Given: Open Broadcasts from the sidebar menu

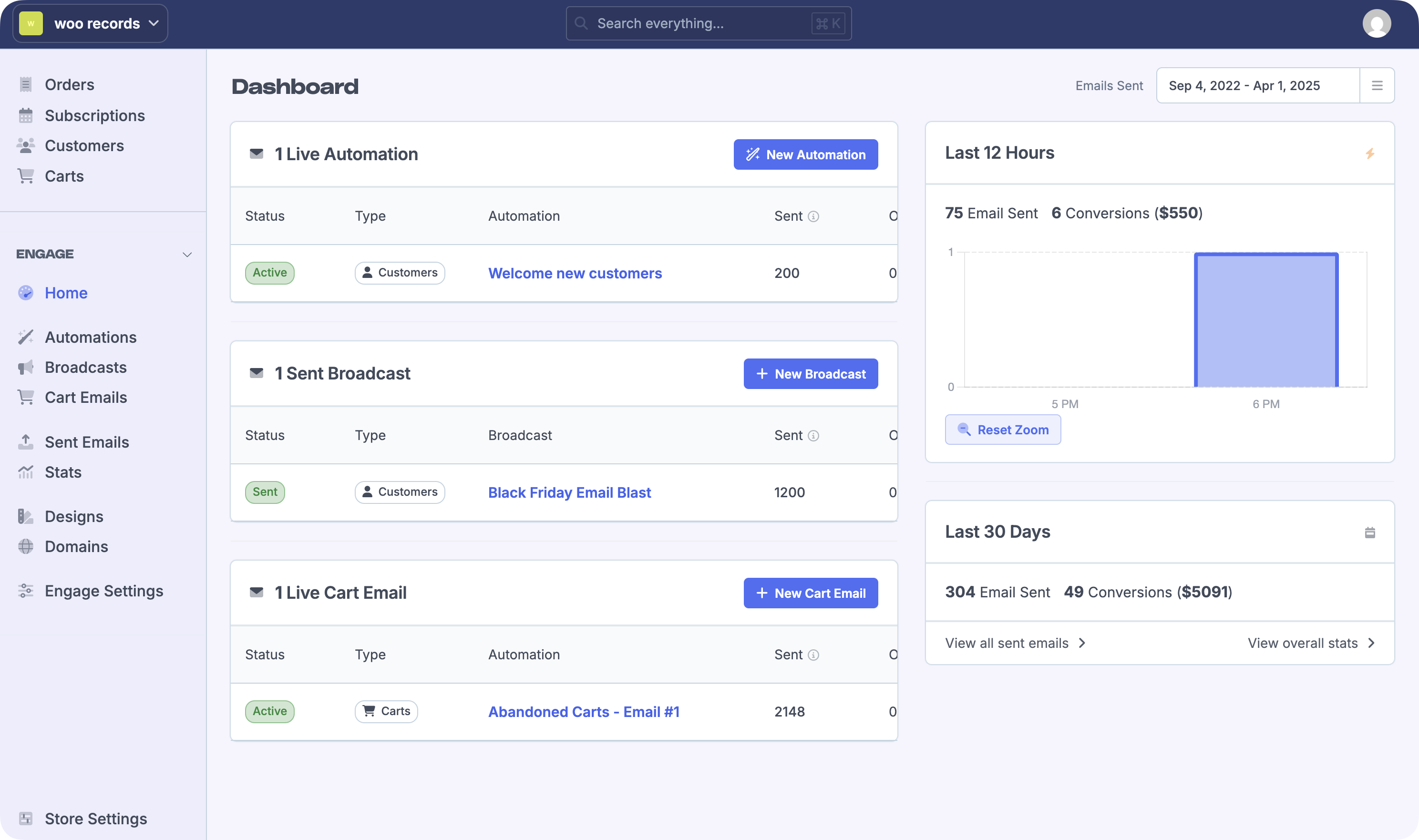Looking at the screenshot, I should [85, 368].
